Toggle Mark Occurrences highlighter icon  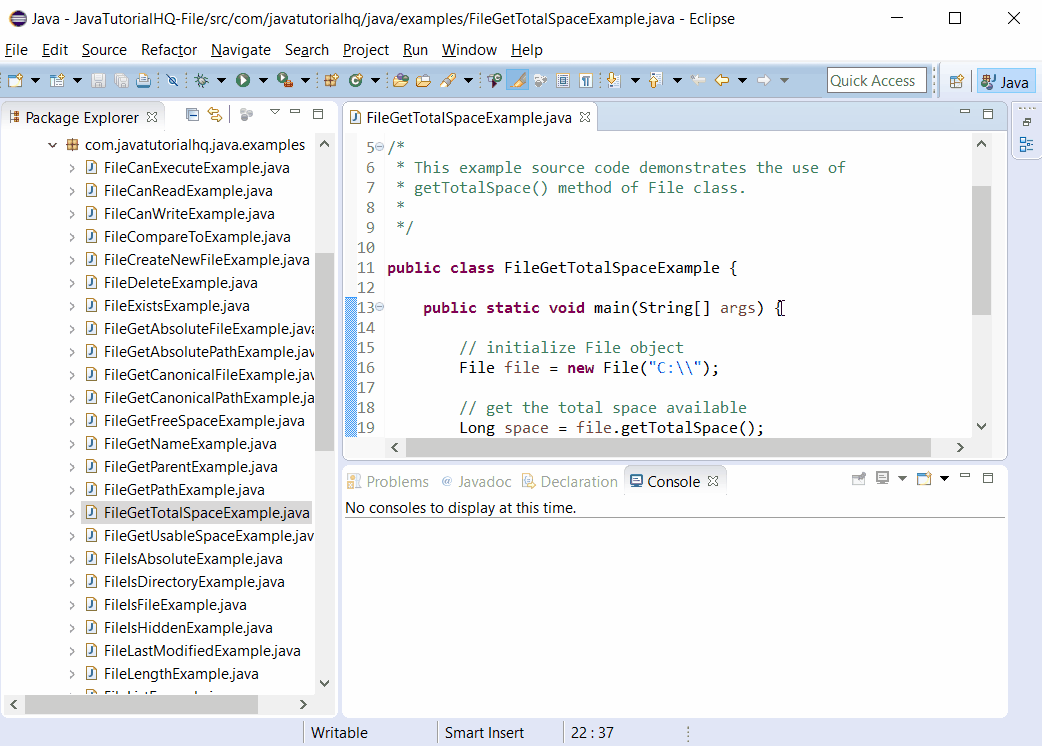(518, 80)
